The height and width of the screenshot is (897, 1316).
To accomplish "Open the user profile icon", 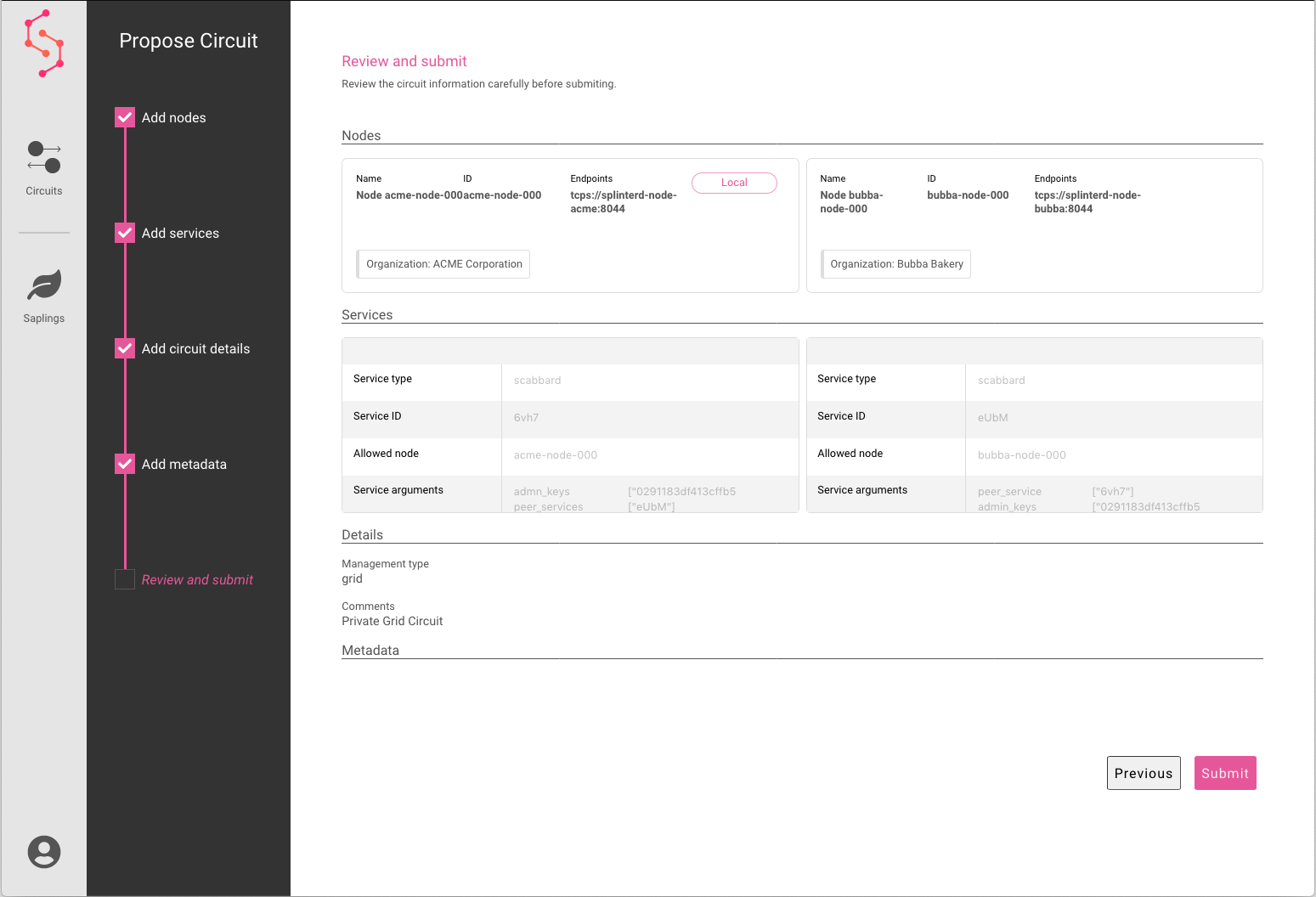I will [x=44, y=852].
